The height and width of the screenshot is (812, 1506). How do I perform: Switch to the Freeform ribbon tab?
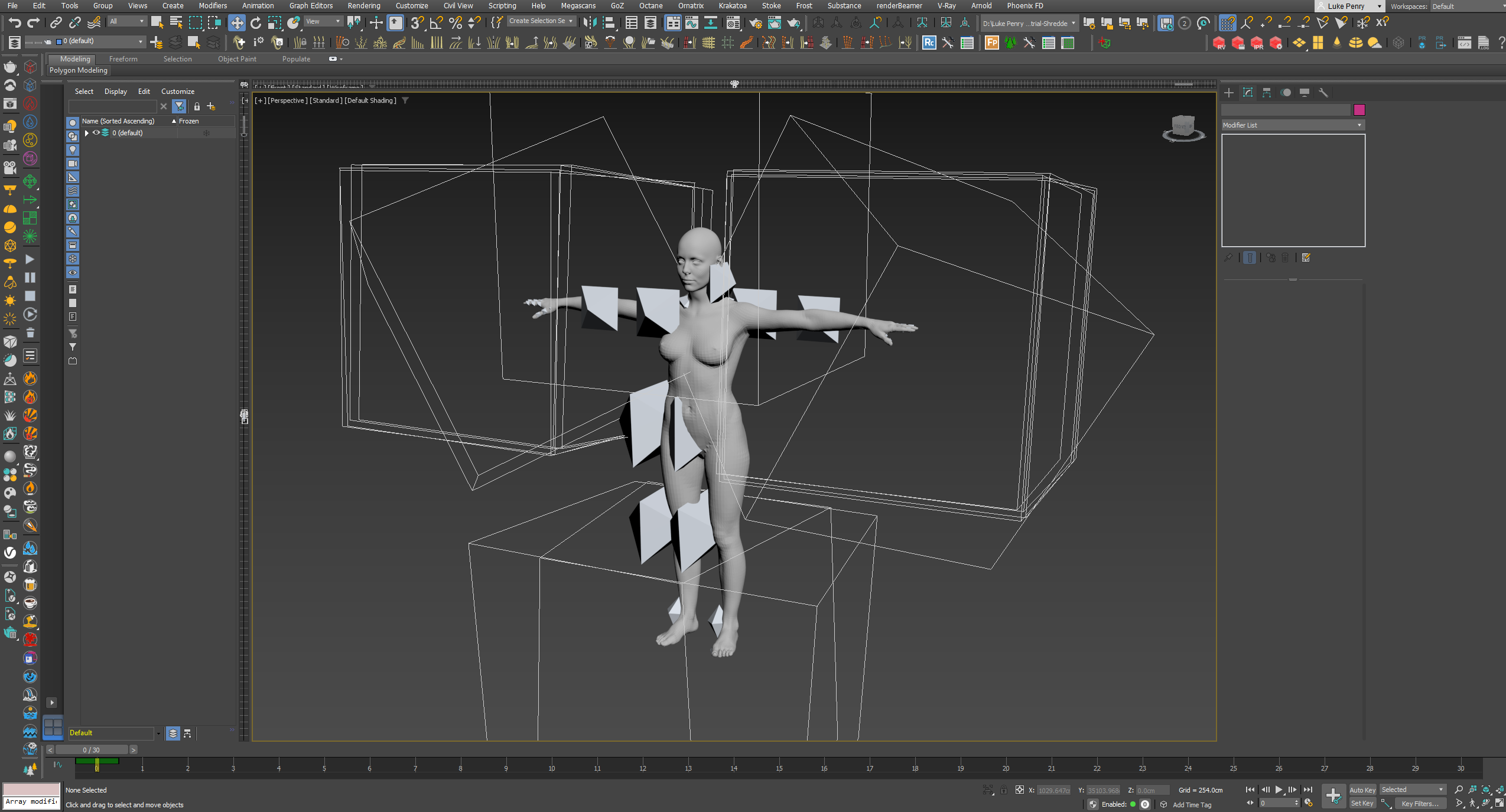click(123, 58)
